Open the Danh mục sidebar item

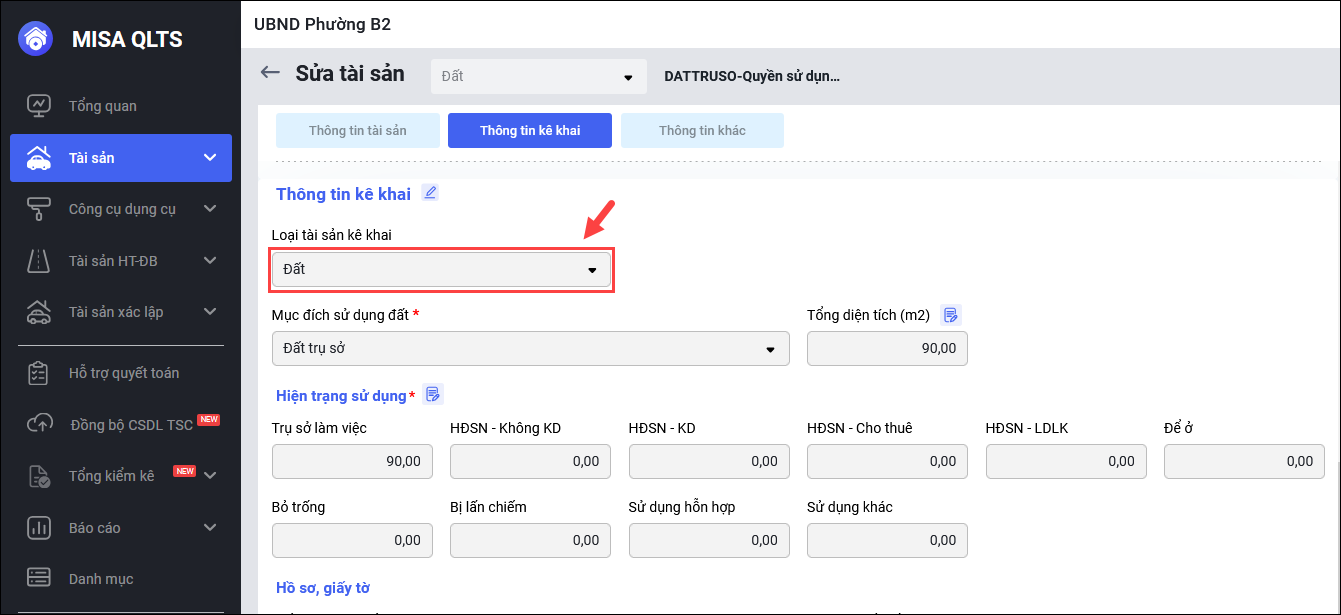coord(100,579)
